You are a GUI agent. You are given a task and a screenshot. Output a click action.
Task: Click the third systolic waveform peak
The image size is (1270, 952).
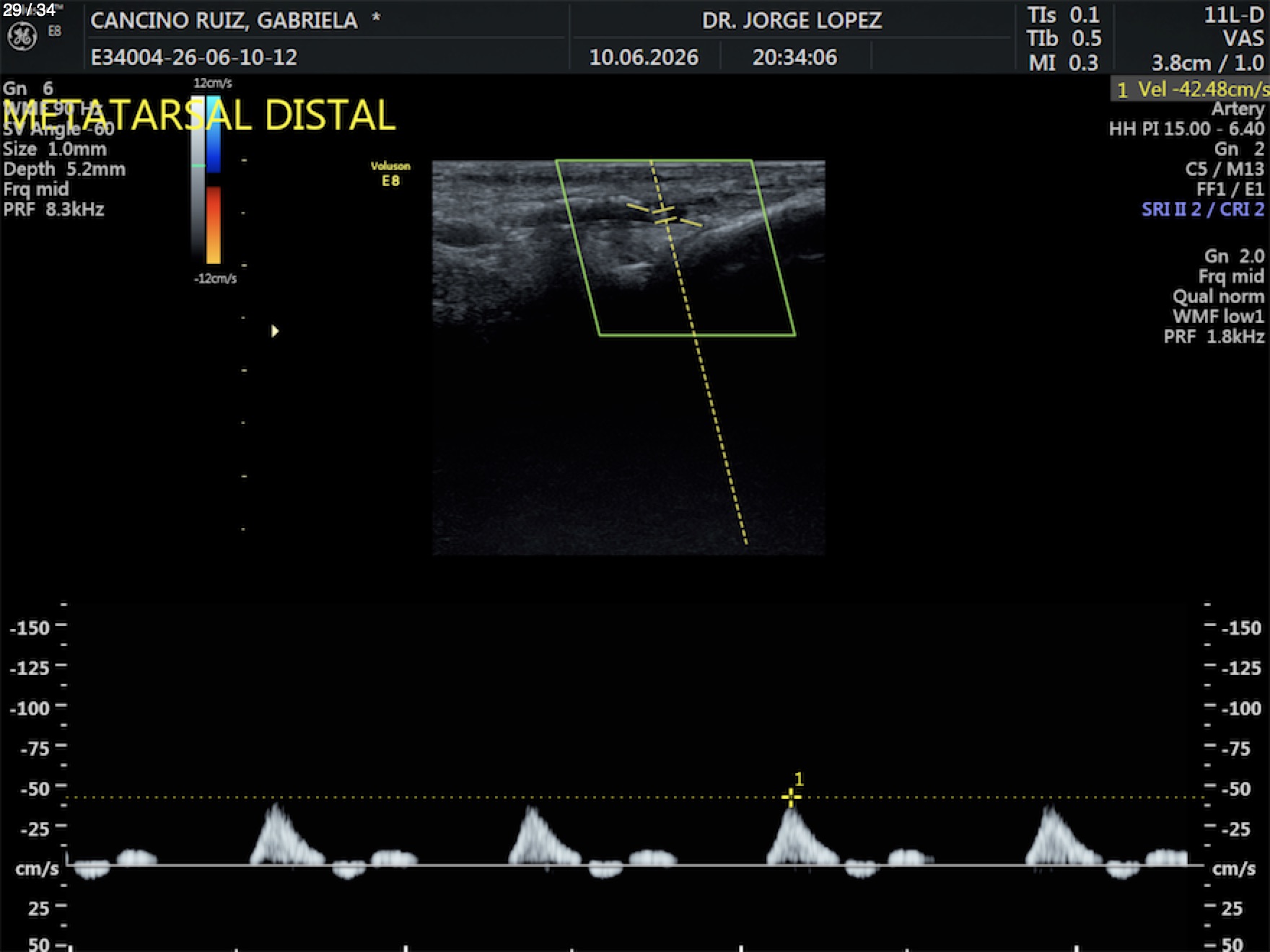coord(792,811)
